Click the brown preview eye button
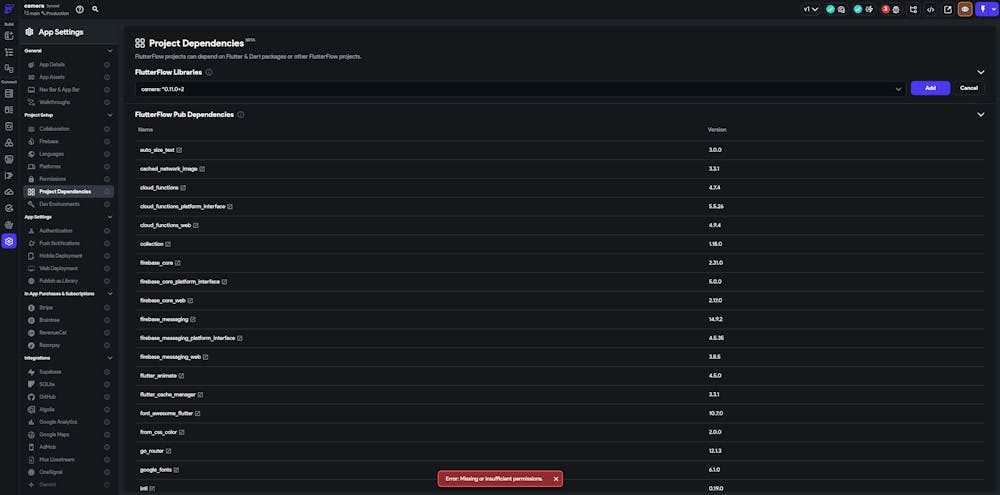1000x495 pixels. point(965,10)
